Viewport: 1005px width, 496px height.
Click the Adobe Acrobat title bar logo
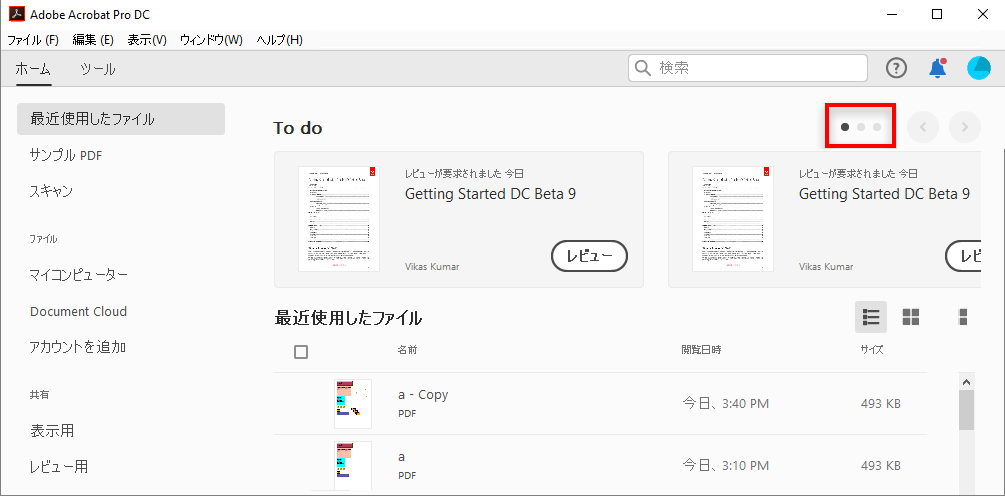tap(16, 14)
